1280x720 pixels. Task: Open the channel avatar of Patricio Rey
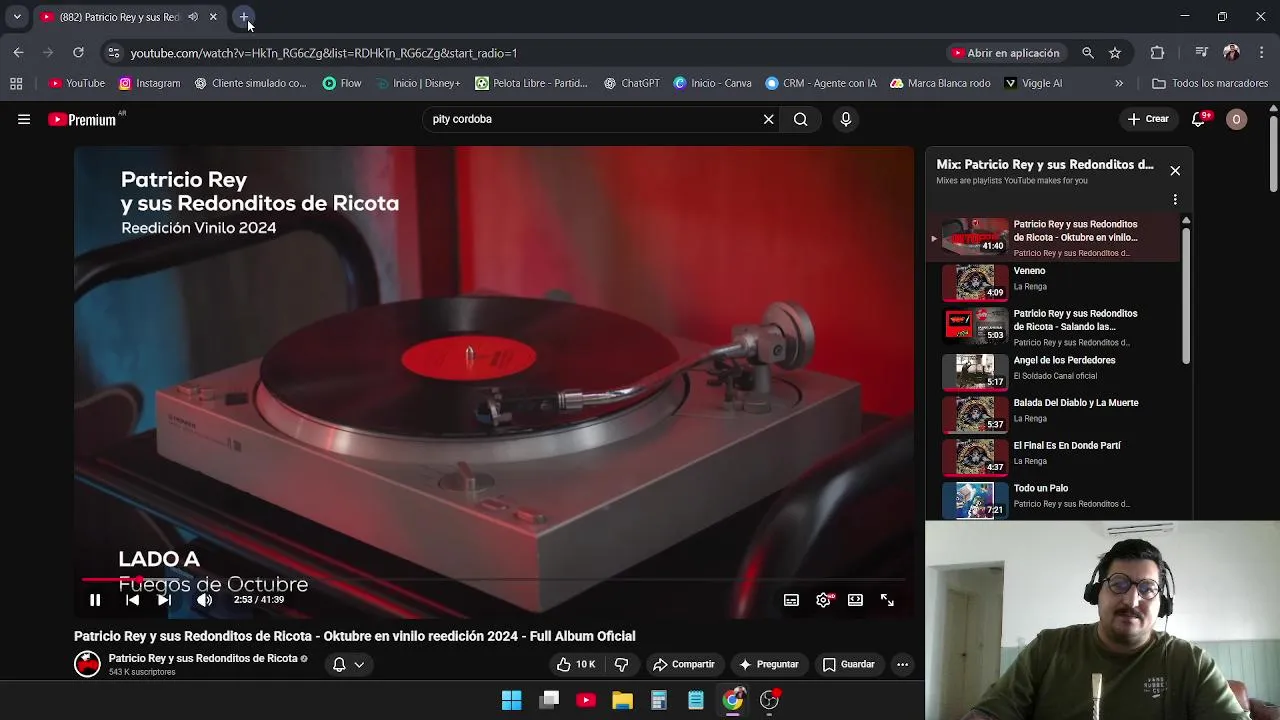(x=87, y=664)
